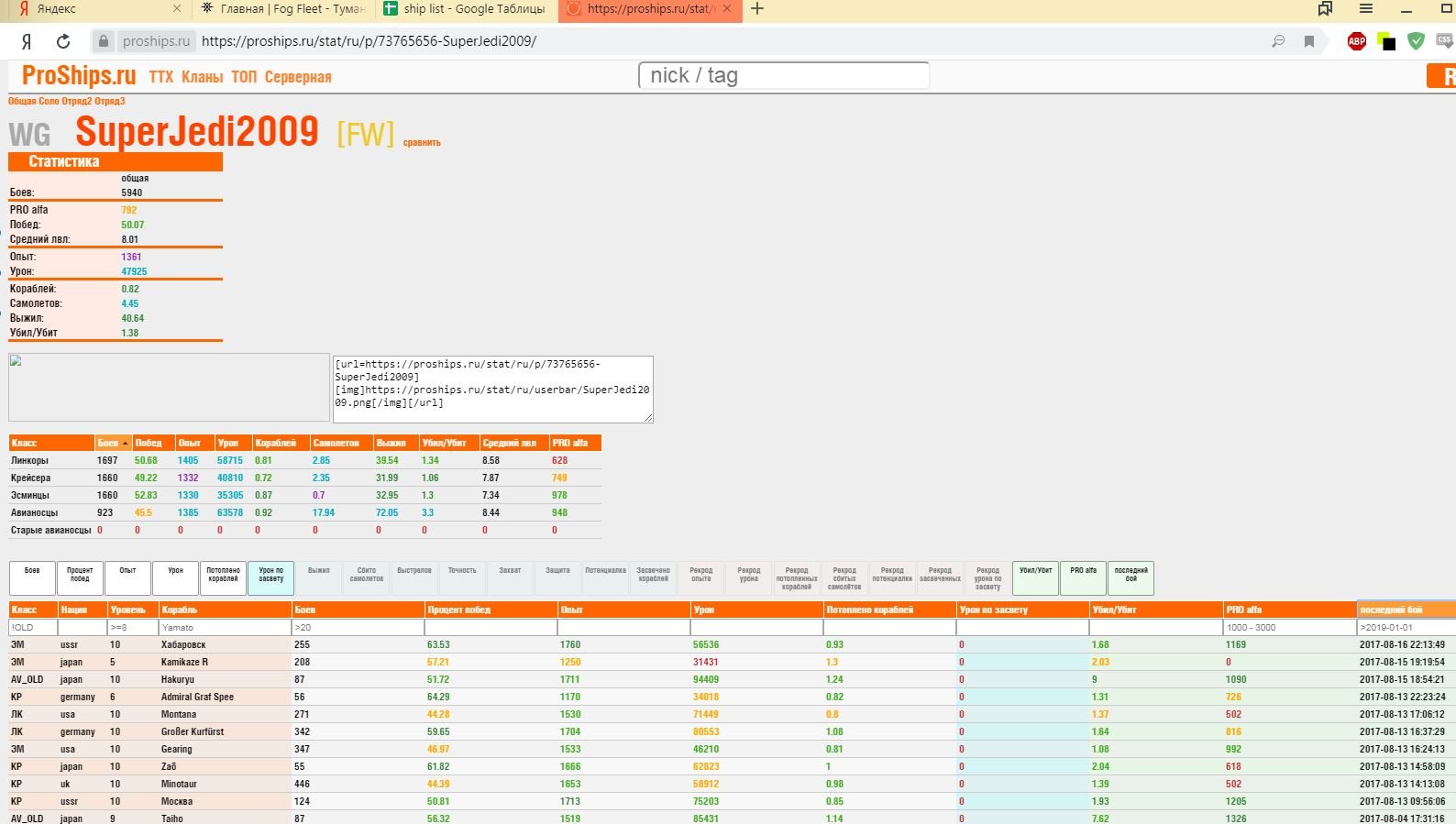Open the browser hamburger menu

(1366, 9)
